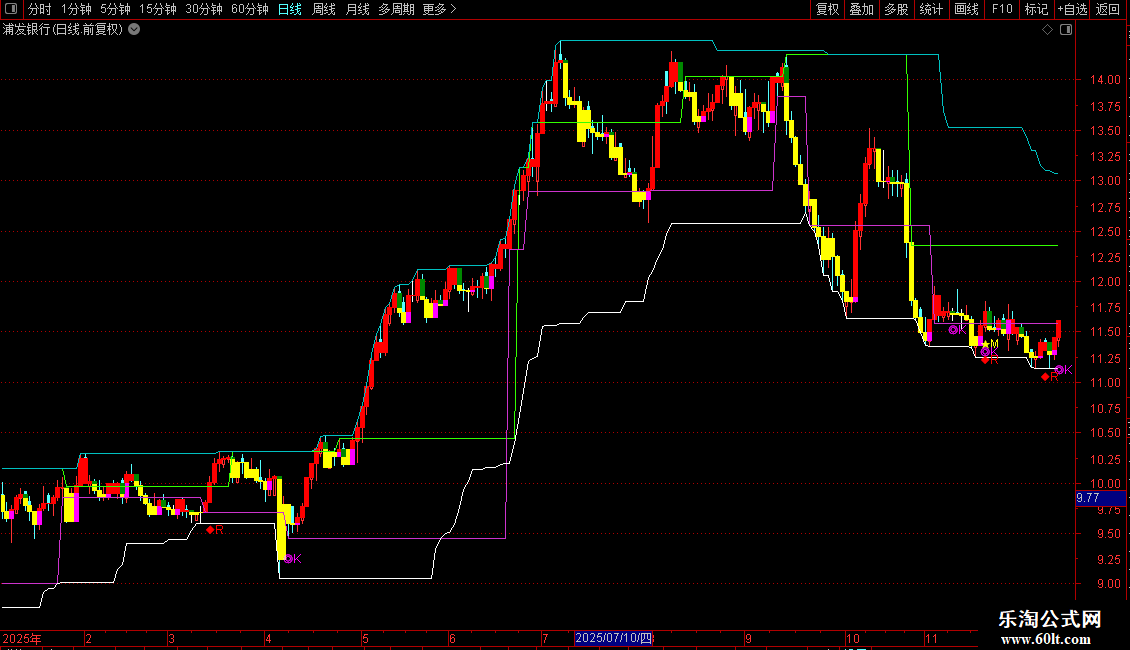
Task: Click the diamond icon near chart top-right
Action: tap(1048, 30)
